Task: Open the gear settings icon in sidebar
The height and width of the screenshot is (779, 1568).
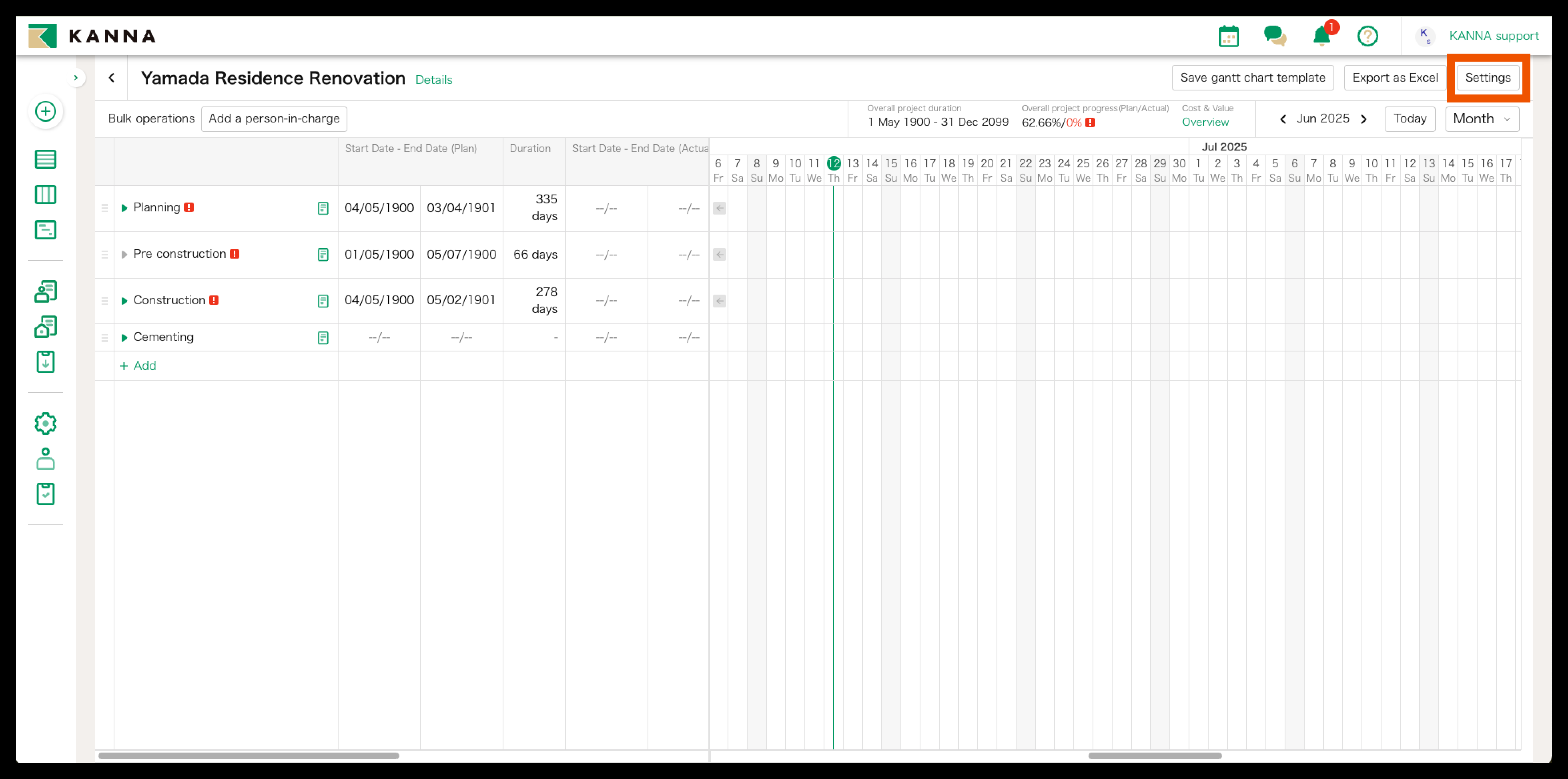Action: click(x=46, y=423)
